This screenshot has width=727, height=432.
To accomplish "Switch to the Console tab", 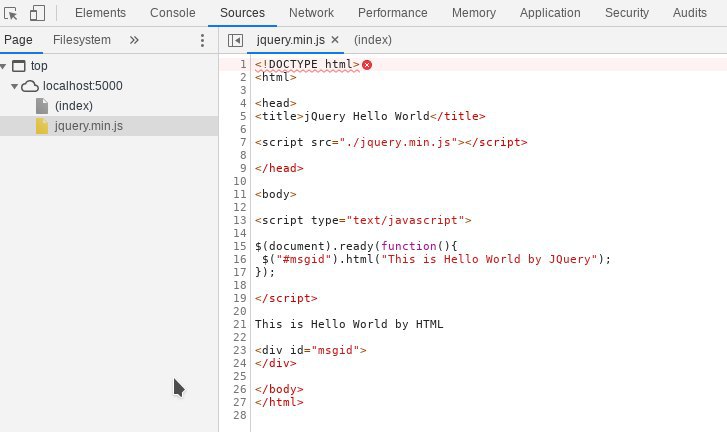I will pos(172,13).
